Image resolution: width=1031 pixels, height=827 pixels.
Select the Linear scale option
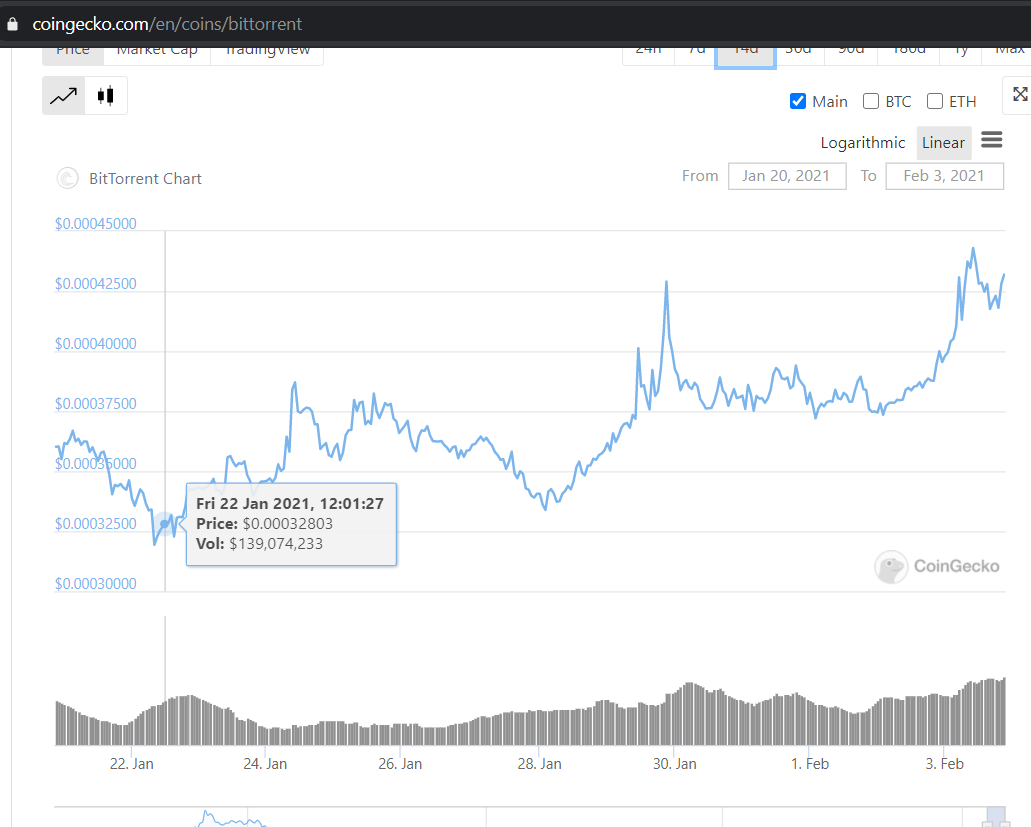(944, 143)
